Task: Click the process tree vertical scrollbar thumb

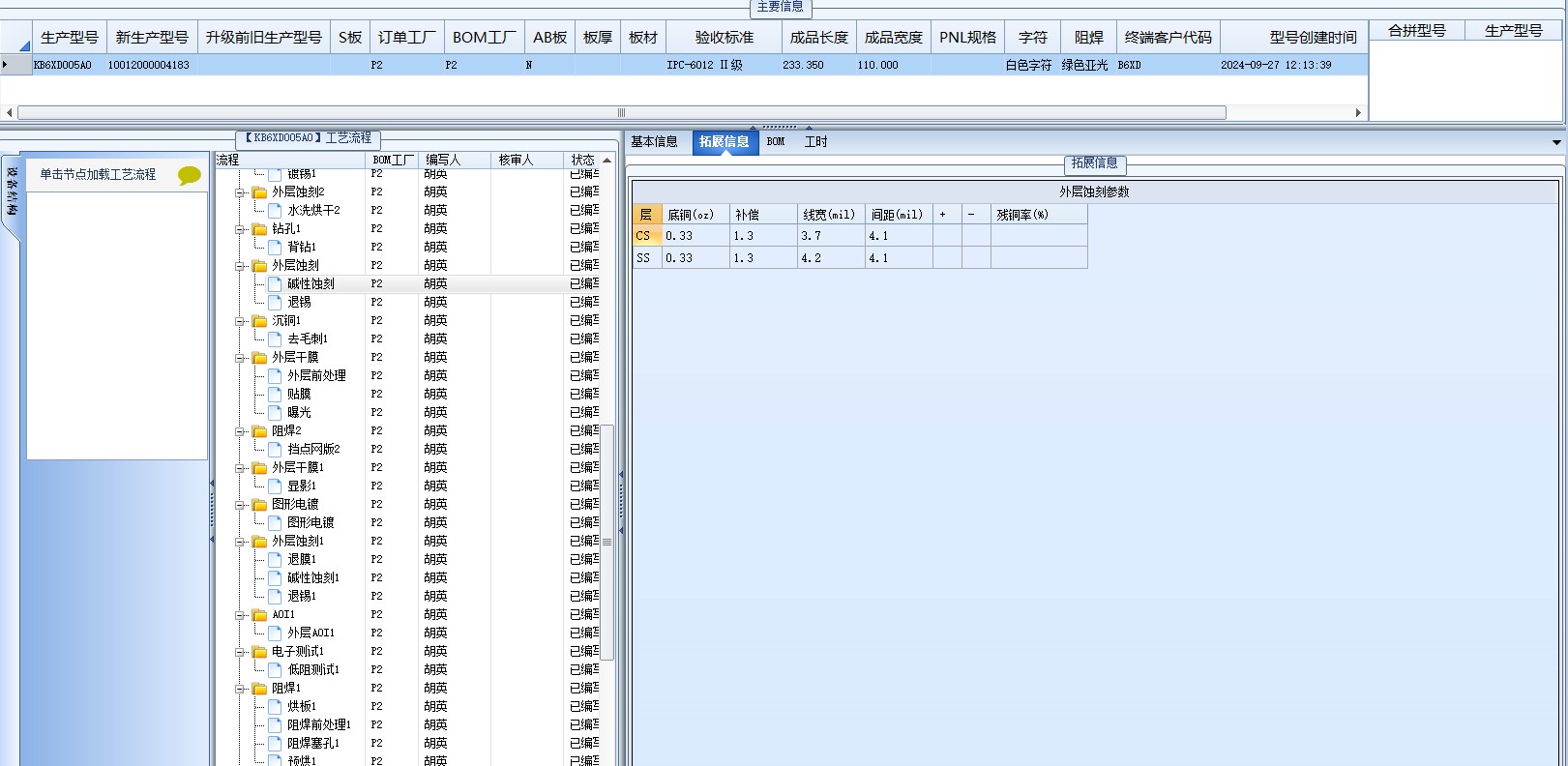Action: click(x=607, y=543)
